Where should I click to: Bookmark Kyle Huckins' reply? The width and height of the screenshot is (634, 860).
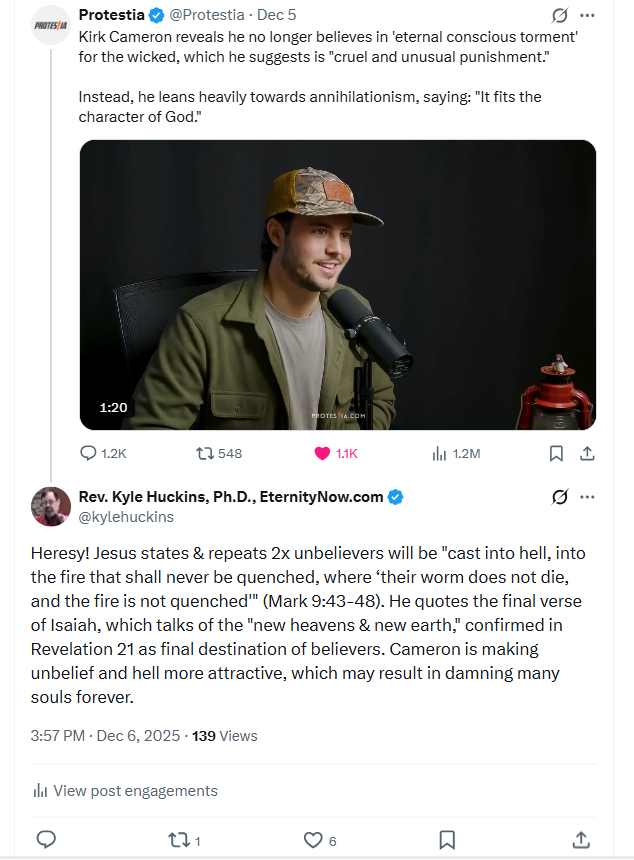point(447,839)
